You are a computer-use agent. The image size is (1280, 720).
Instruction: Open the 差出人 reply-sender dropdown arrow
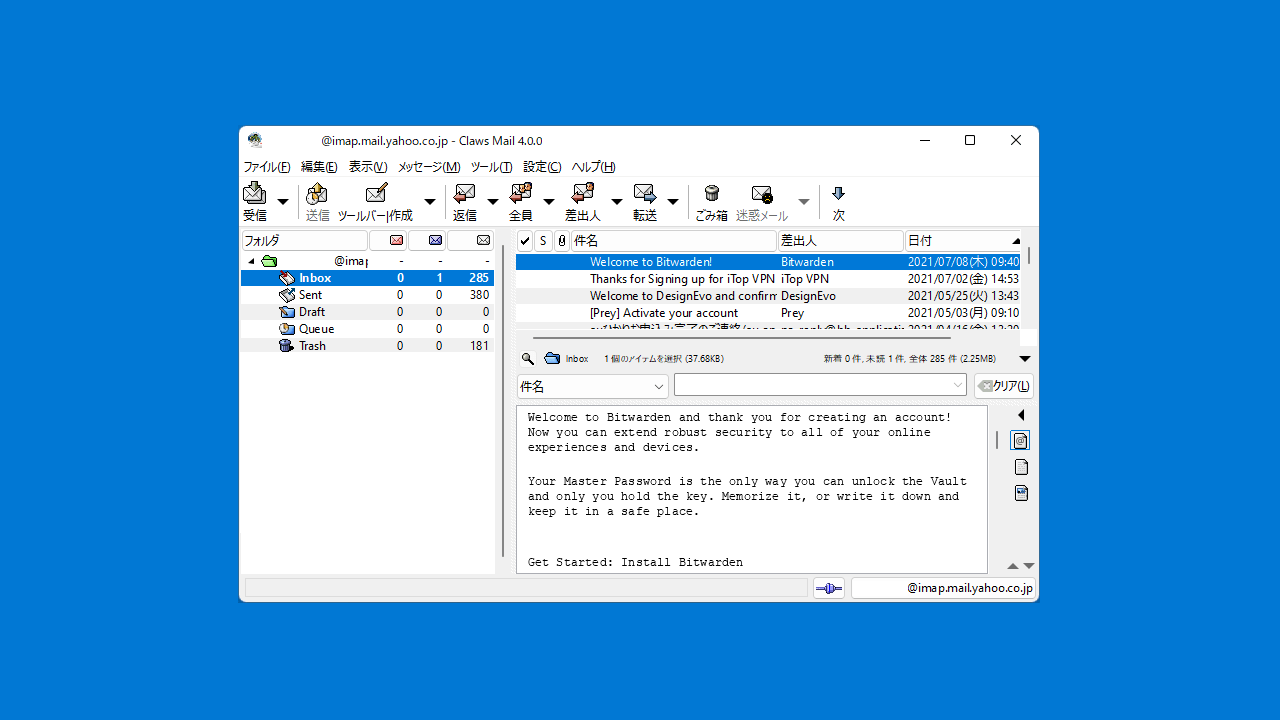[616, 201]
